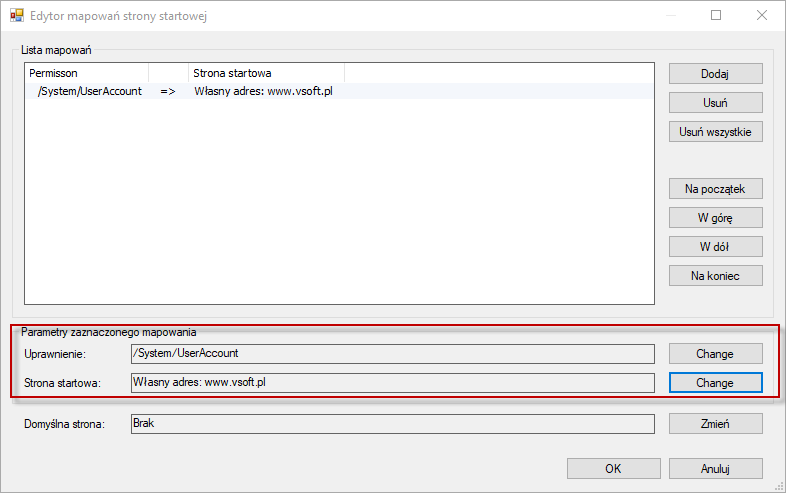Select the /System/UserAccount mapping row
Image resolution: width=786 pixels, height=493 pixels.
point(339,91)
